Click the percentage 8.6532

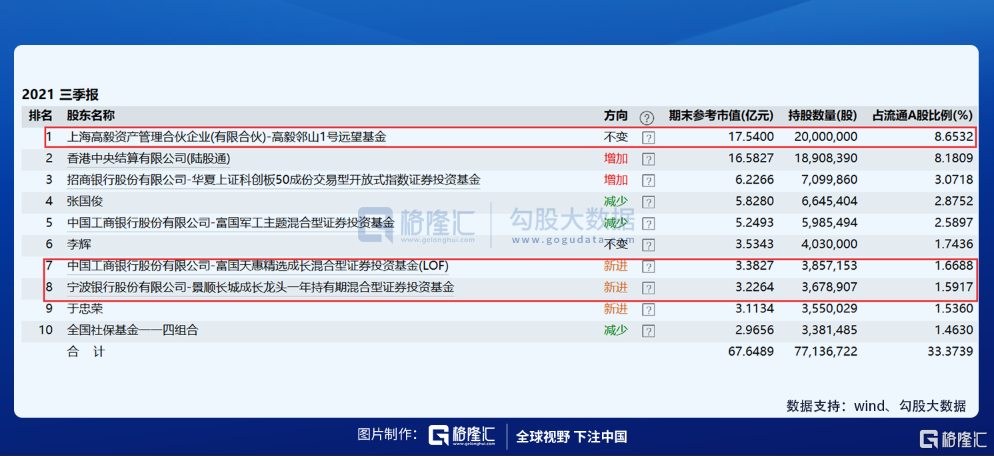952,137
